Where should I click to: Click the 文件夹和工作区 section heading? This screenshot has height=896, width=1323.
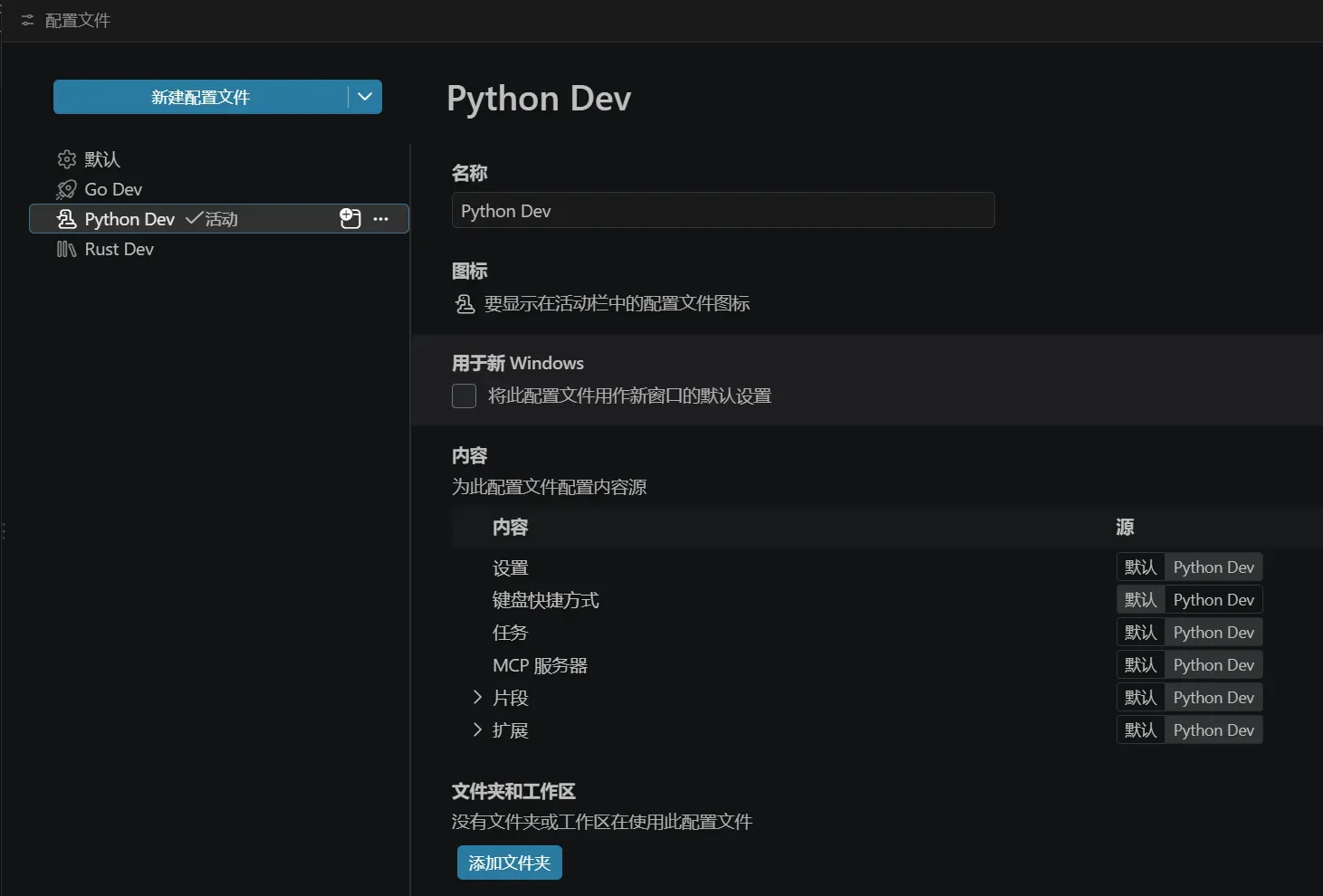click(x=513, y=791)
